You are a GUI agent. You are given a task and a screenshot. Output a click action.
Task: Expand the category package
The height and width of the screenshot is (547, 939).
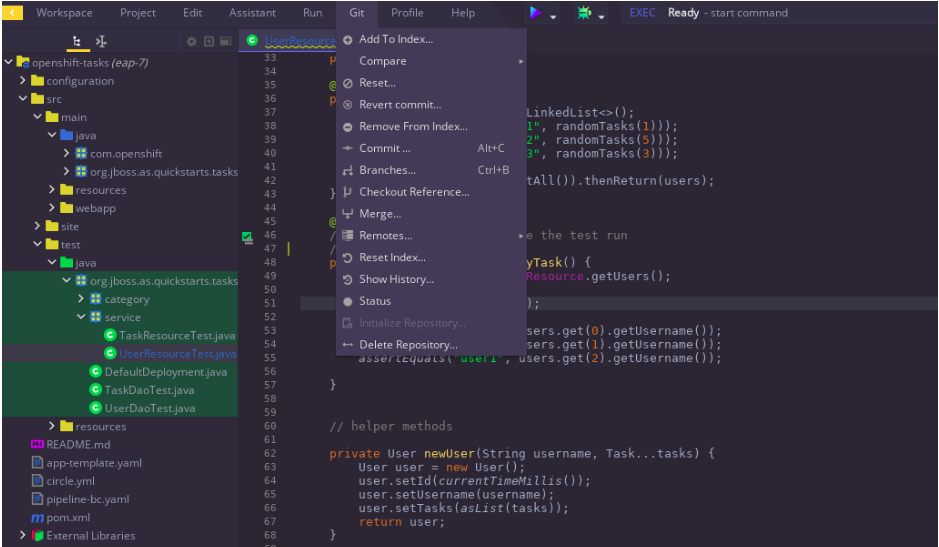coord(81,298)
